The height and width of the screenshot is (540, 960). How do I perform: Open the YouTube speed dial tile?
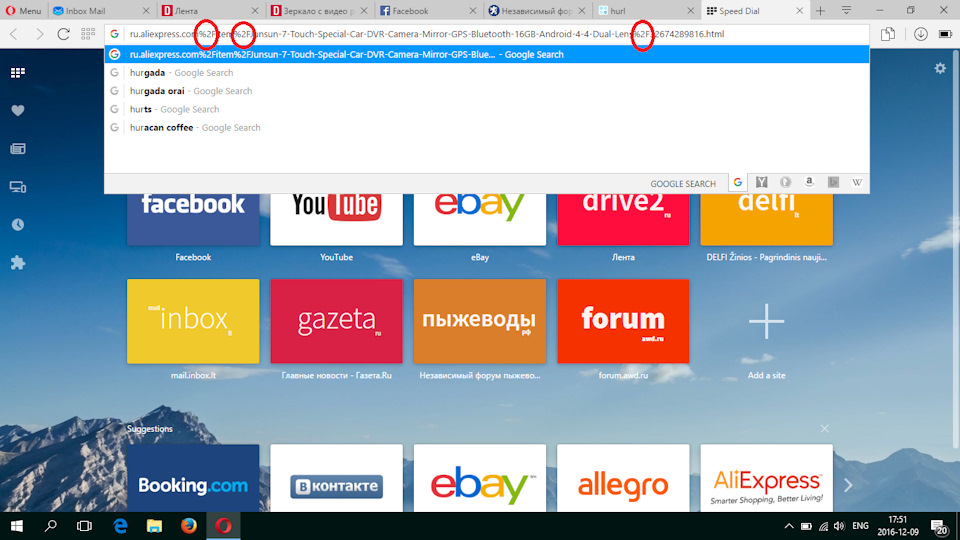click(336, 219)
